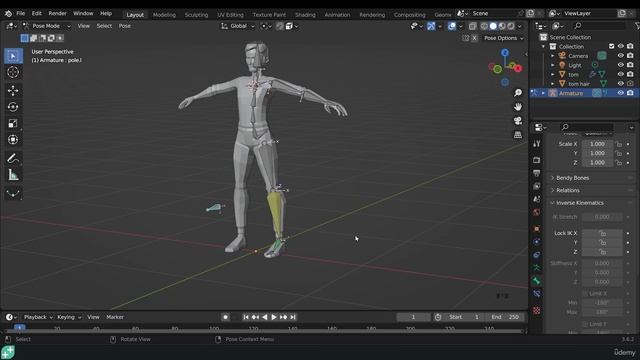Select the Transform tool
640x360 pixels.
pos(13,140)
